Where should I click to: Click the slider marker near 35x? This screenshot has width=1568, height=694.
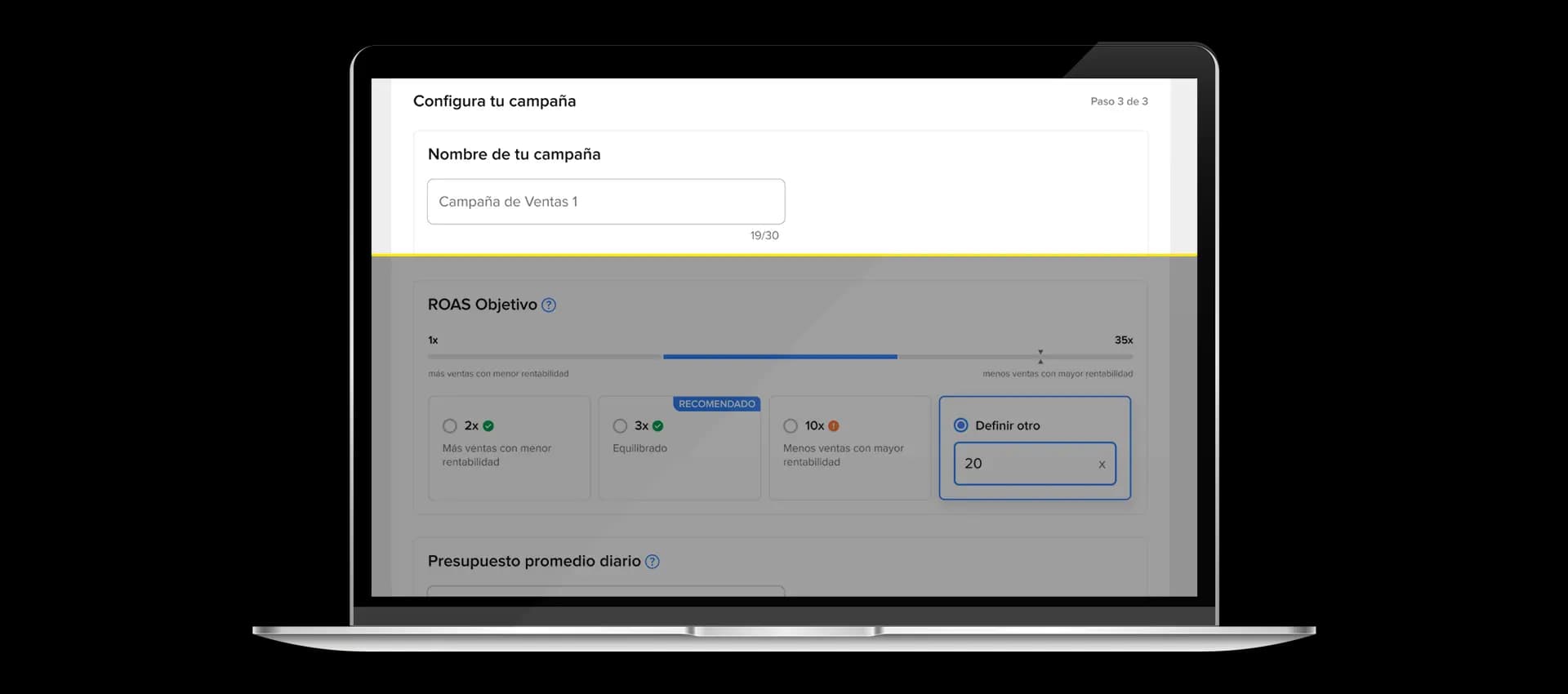[x=1040, y=357]
